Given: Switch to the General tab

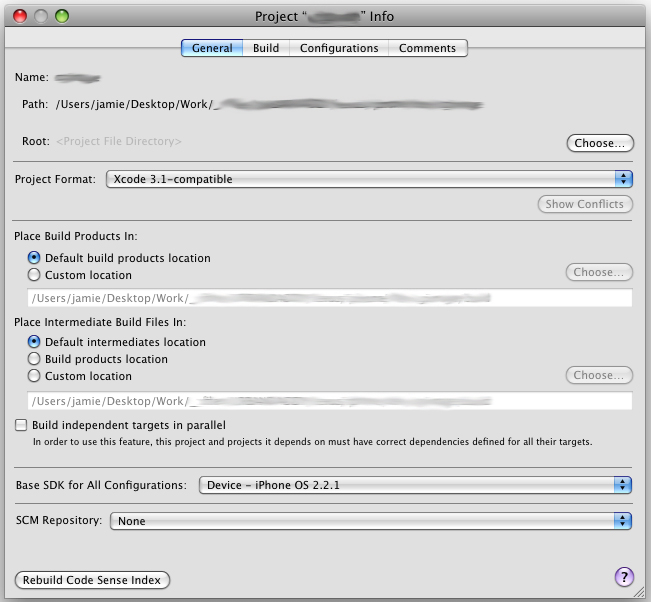Looking at the screenshot, I should pyautogui.click(x=212, y=48).
